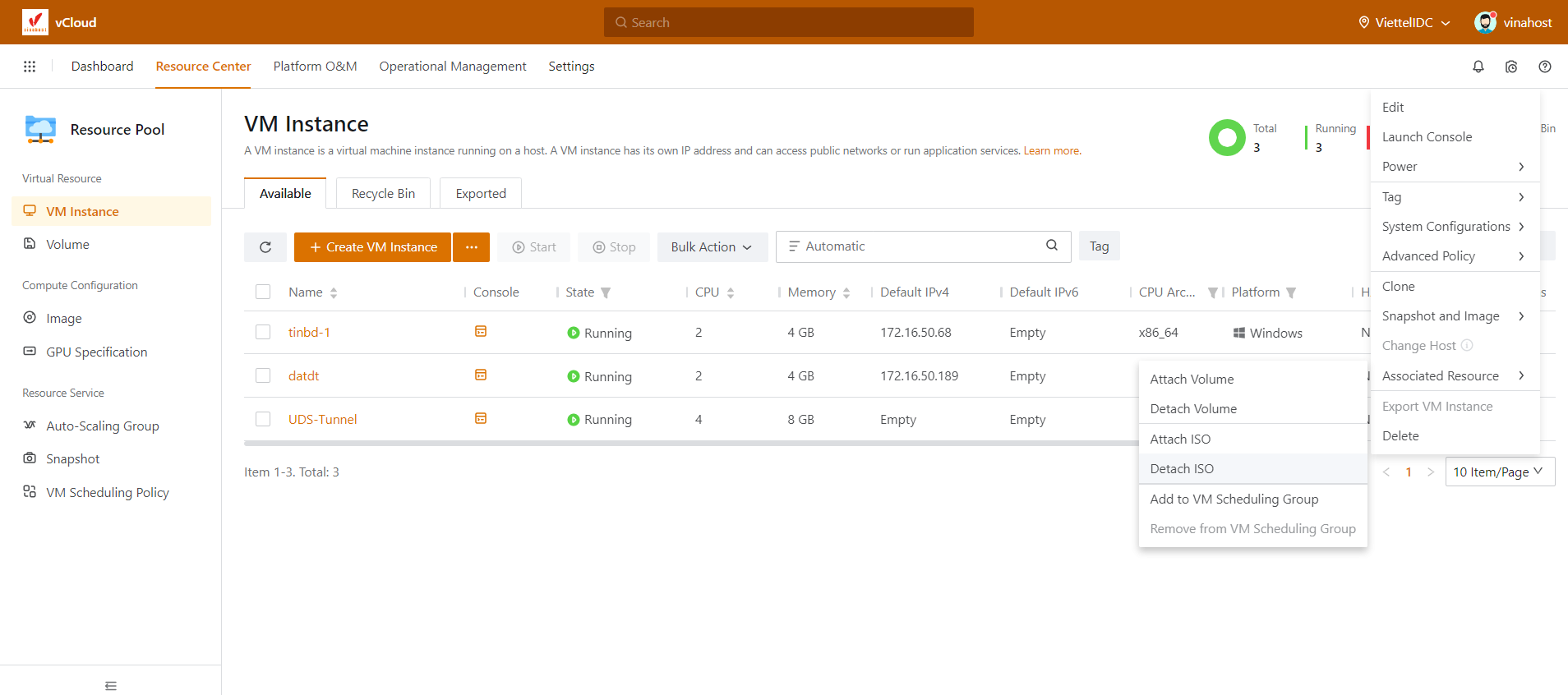Expand the 10 Item/Page selector
This screenshot has width=1568, height=695.
[x=1499, y=472]
